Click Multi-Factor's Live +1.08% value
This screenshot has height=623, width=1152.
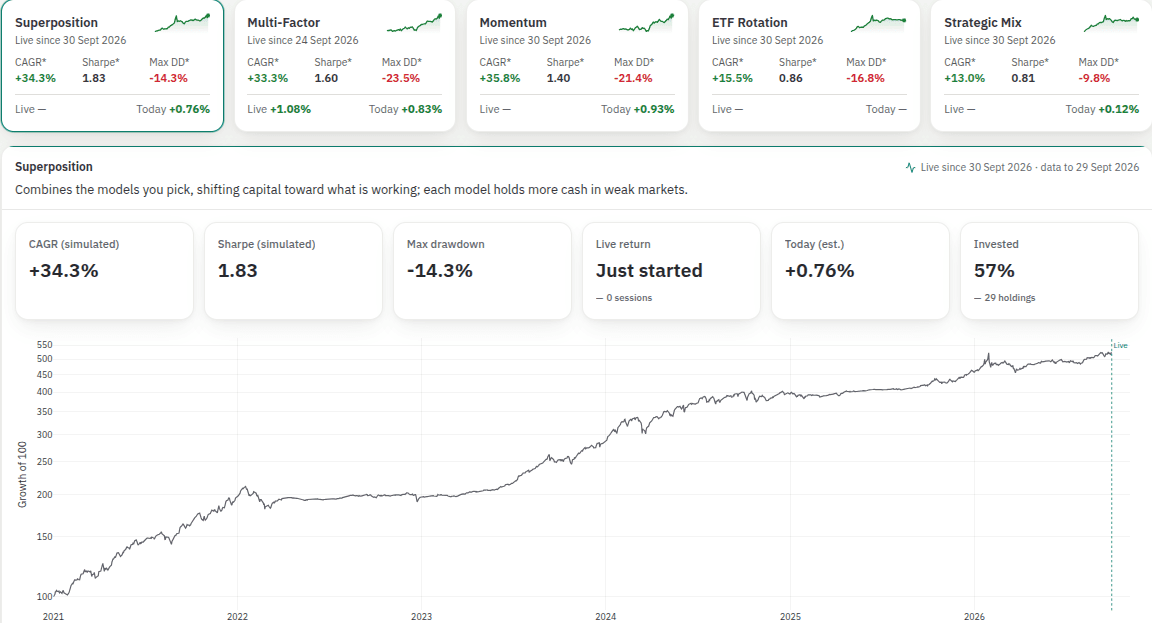point(290,109)
